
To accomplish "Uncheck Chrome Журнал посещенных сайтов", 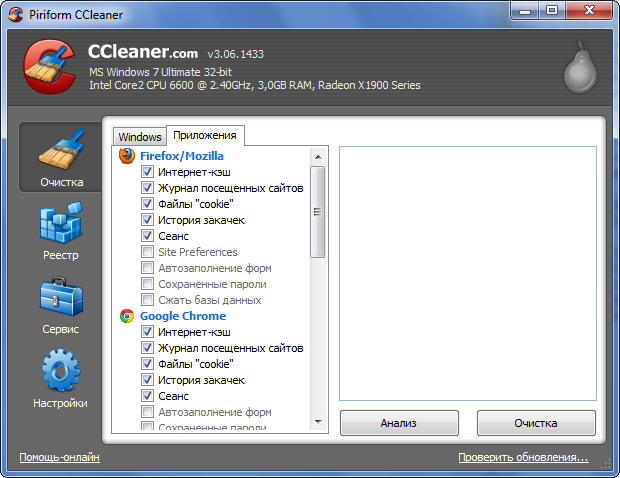I will tap(147, 348).
